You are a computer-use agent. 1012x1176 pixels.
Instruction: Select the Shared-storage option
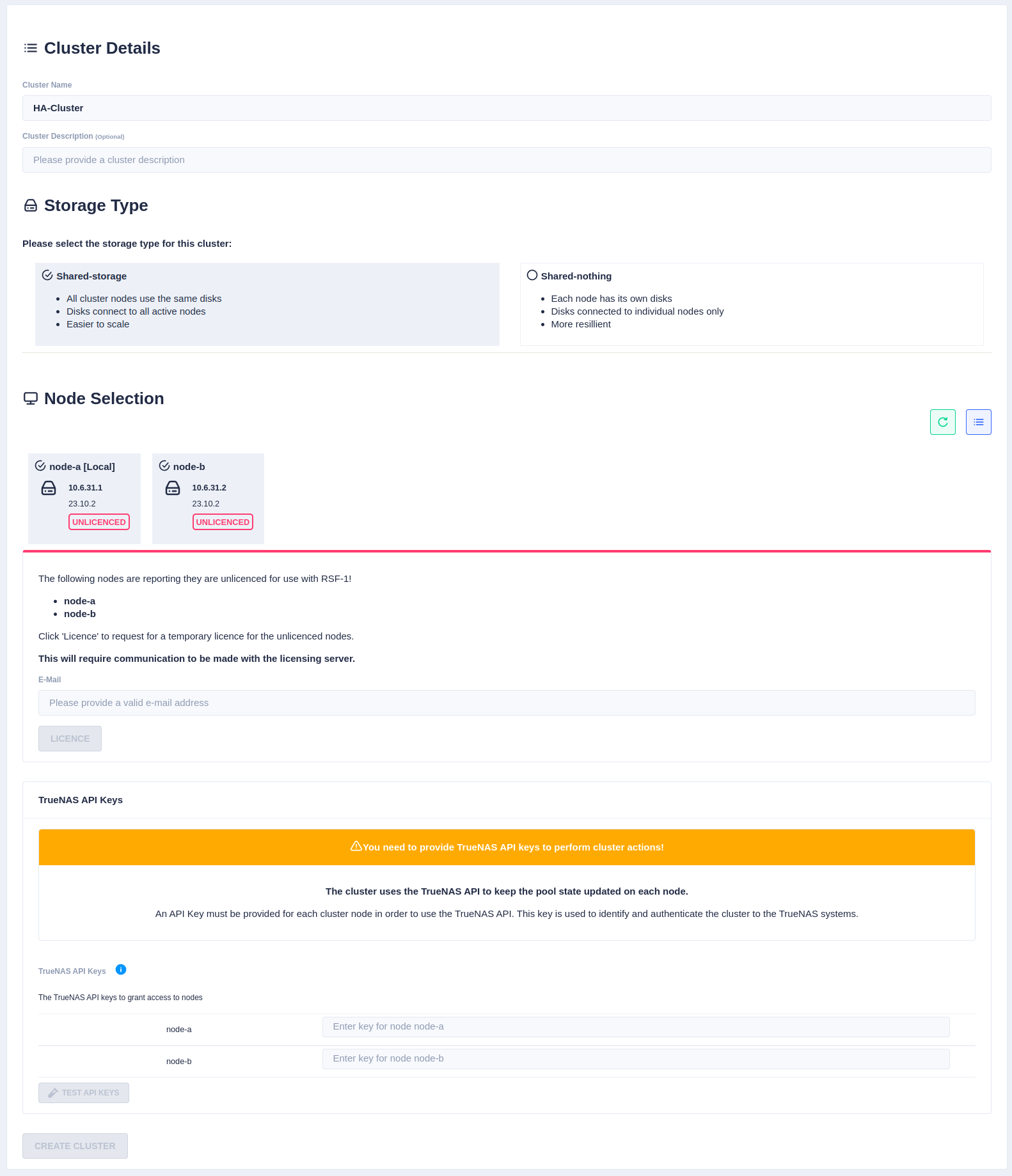pyautogui.click(x=47, y=276)
